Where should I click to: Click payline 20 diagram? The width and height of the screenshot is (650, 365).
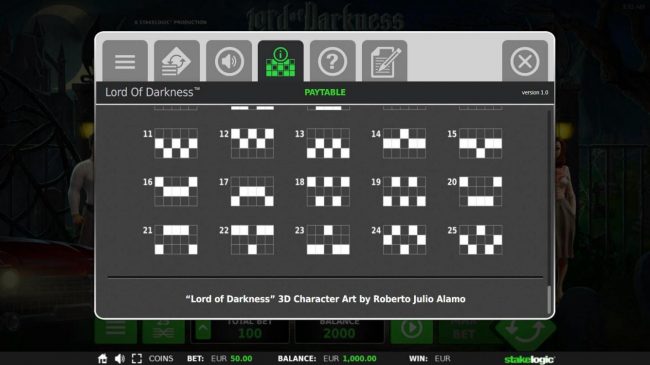(x=480, y=192)
